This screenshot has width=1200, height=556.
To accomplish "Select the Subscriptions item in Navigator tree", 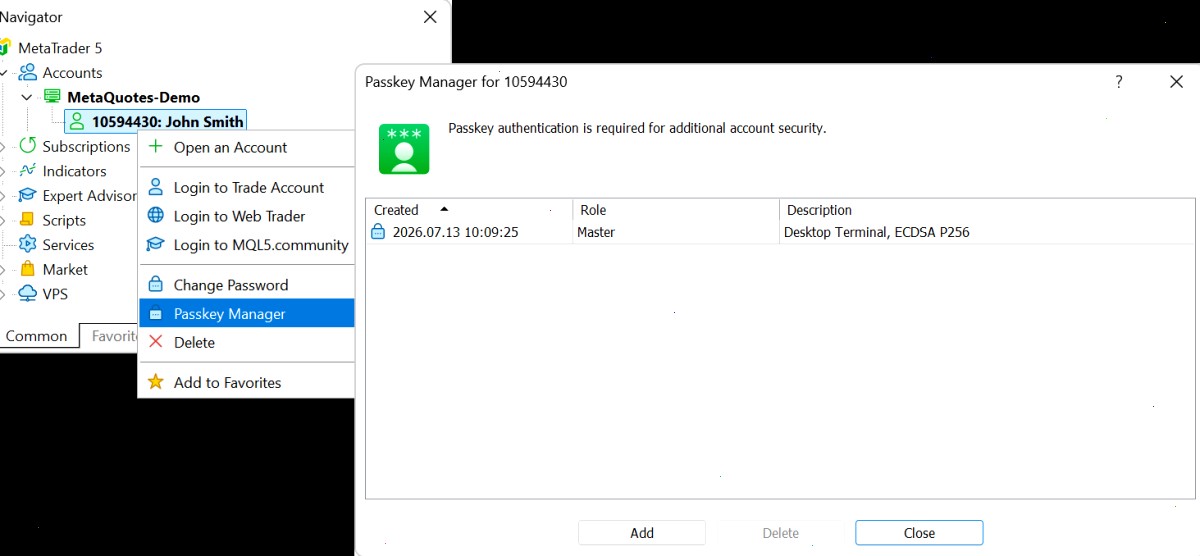I will tap(86, 146).
